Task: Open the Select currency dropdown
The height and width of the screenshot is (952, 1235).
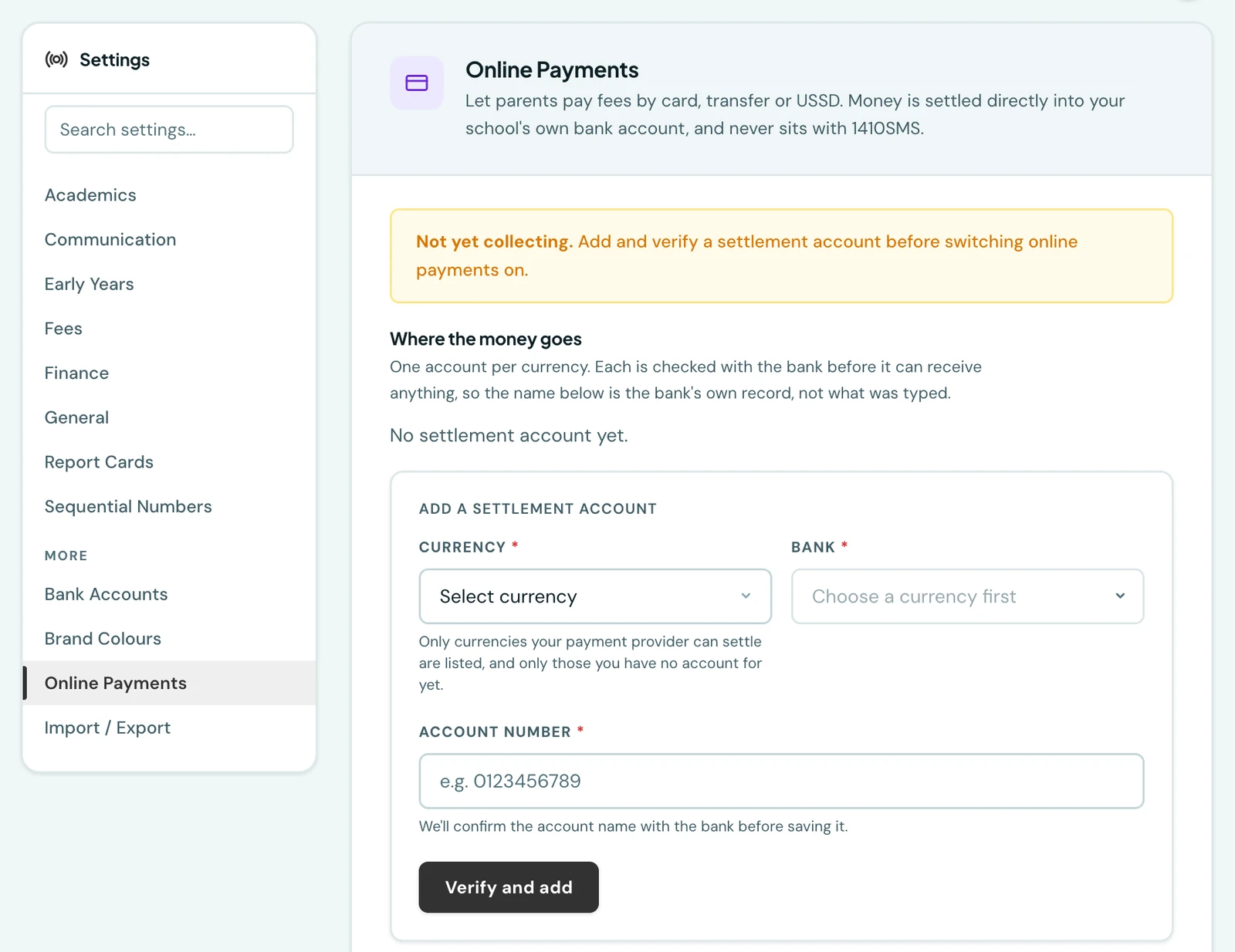Action: point(595,596)
